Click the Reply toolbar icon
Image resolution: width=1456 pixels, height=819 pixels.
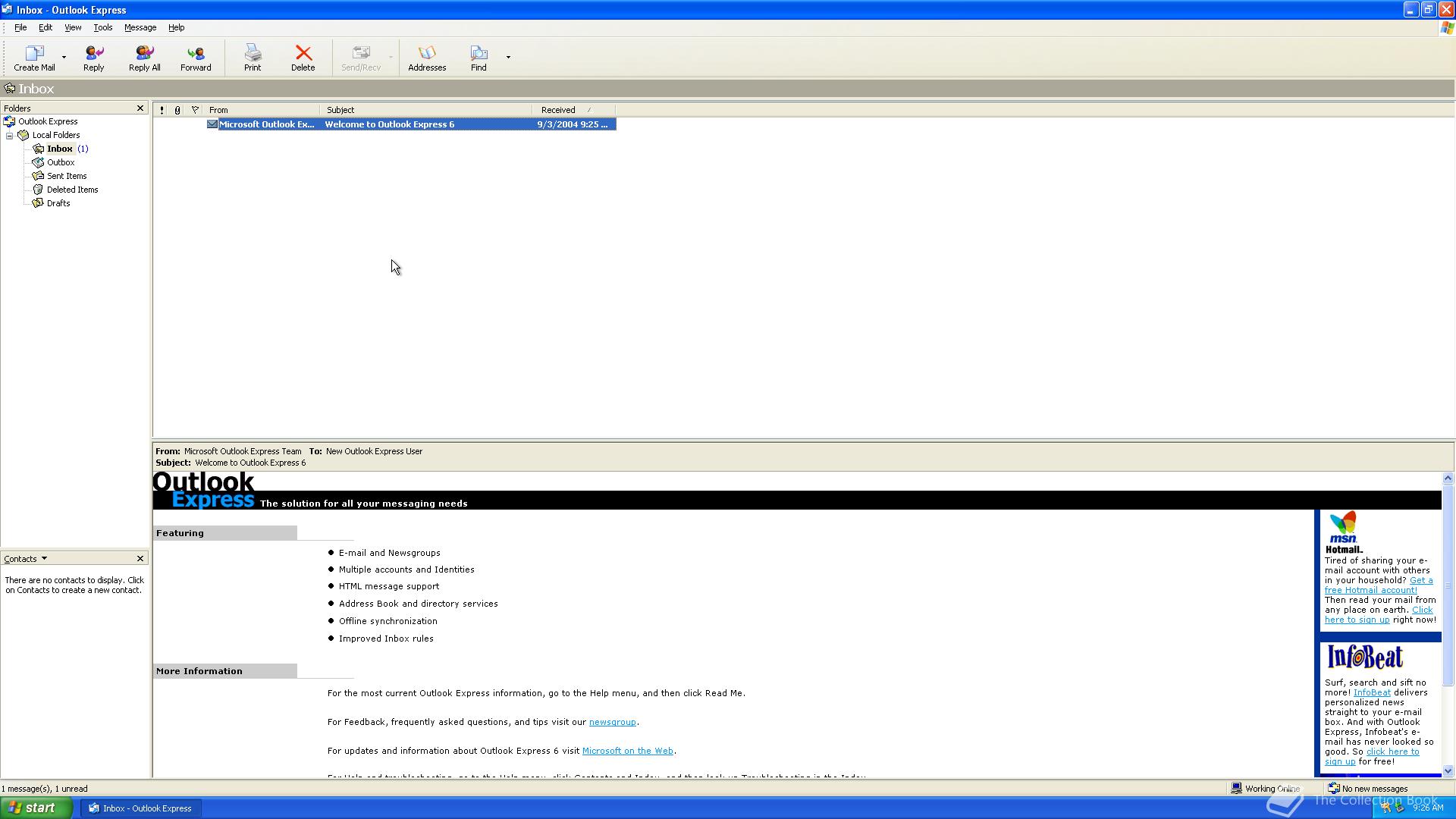pyautogui.click(x=94, y=58)
